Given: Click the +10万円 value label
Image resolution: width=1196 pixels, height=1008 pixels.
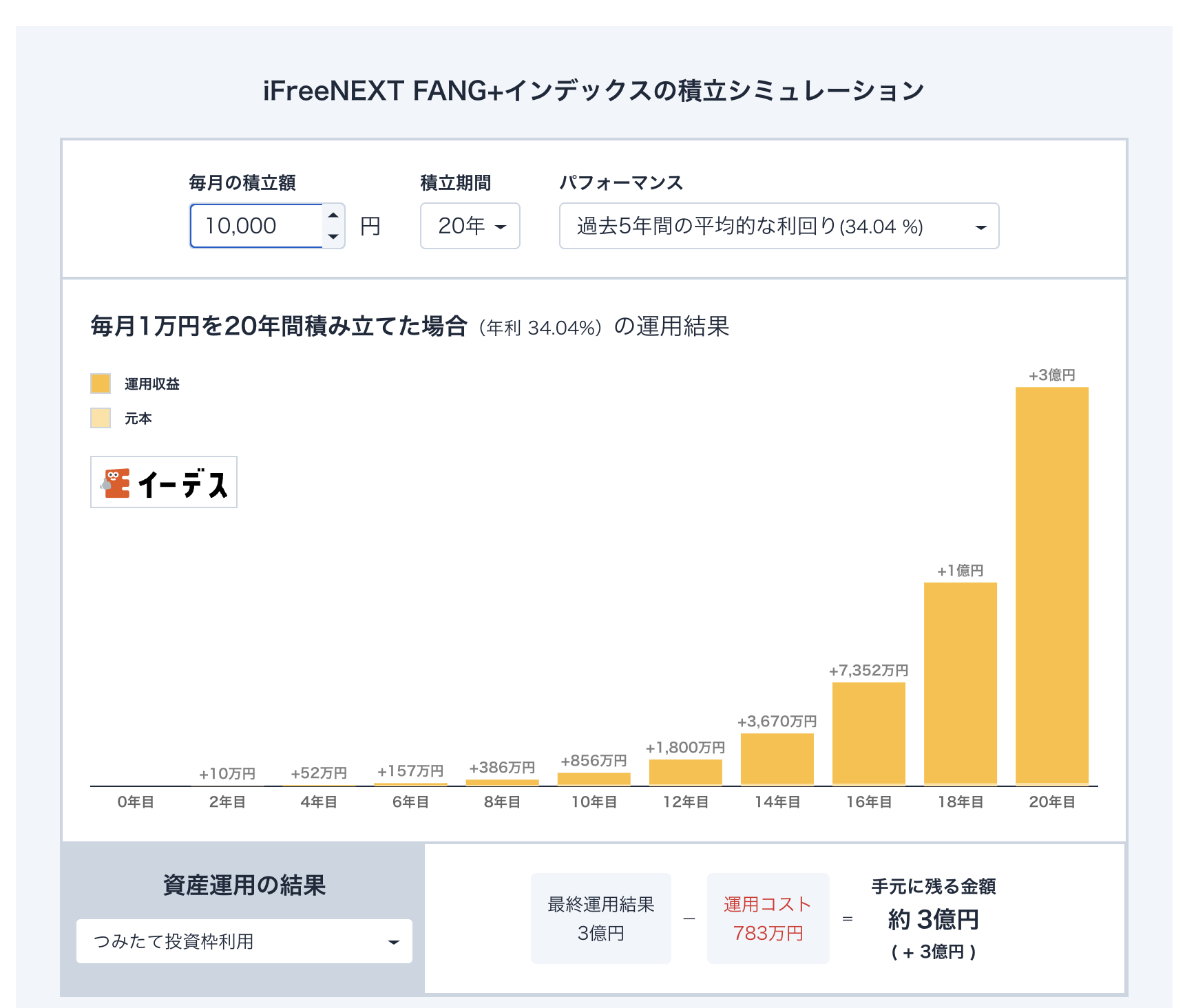Looking at the screenshot, I should pos(227,774).
